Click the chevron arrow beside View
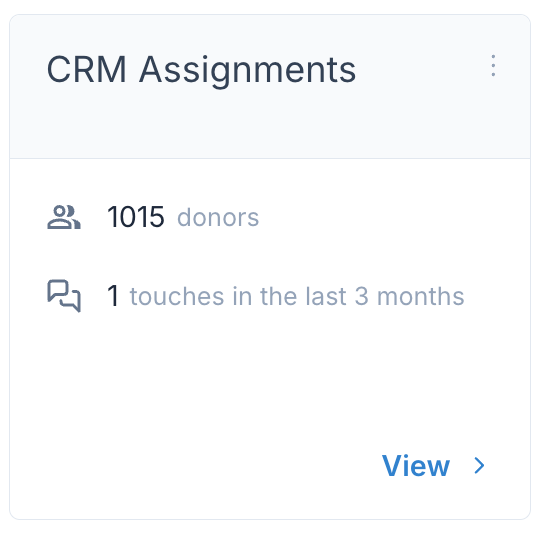 (x=479, y=465)
